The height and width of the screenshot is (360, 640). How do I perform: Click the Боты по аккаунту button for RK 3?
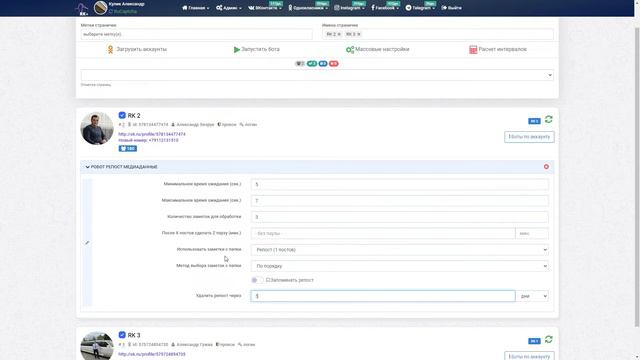click(529, 356)
